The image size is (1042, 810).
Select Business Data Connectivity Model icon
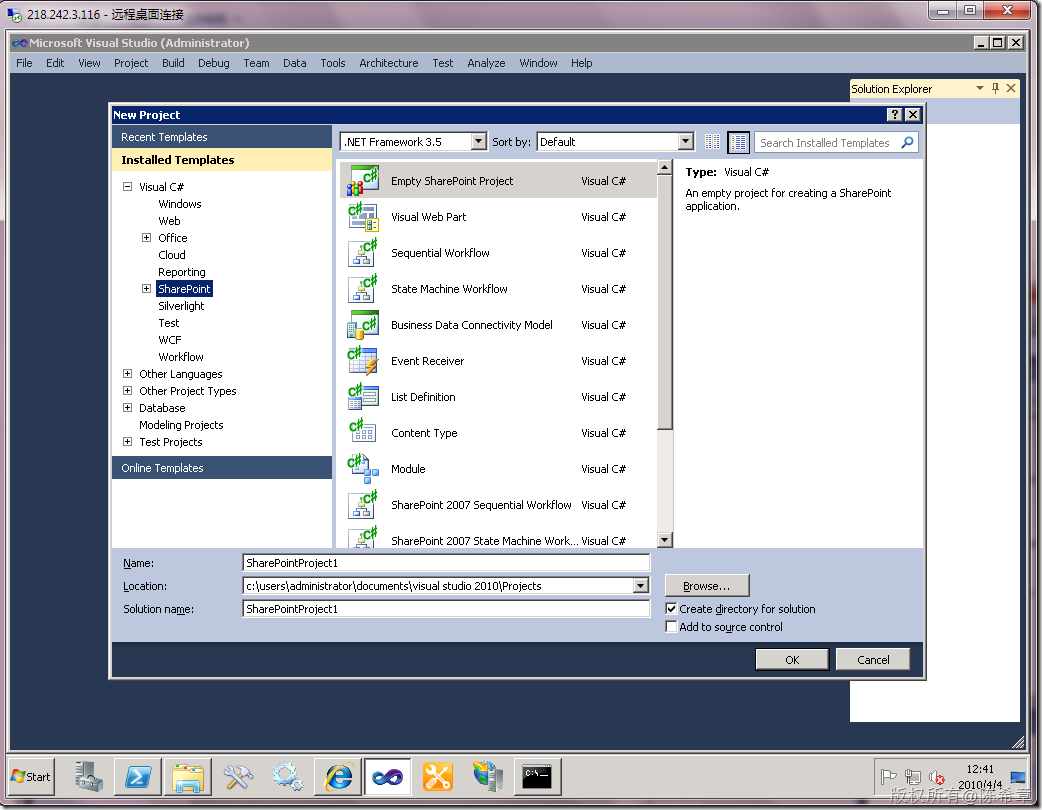click(x=363, y=325)
